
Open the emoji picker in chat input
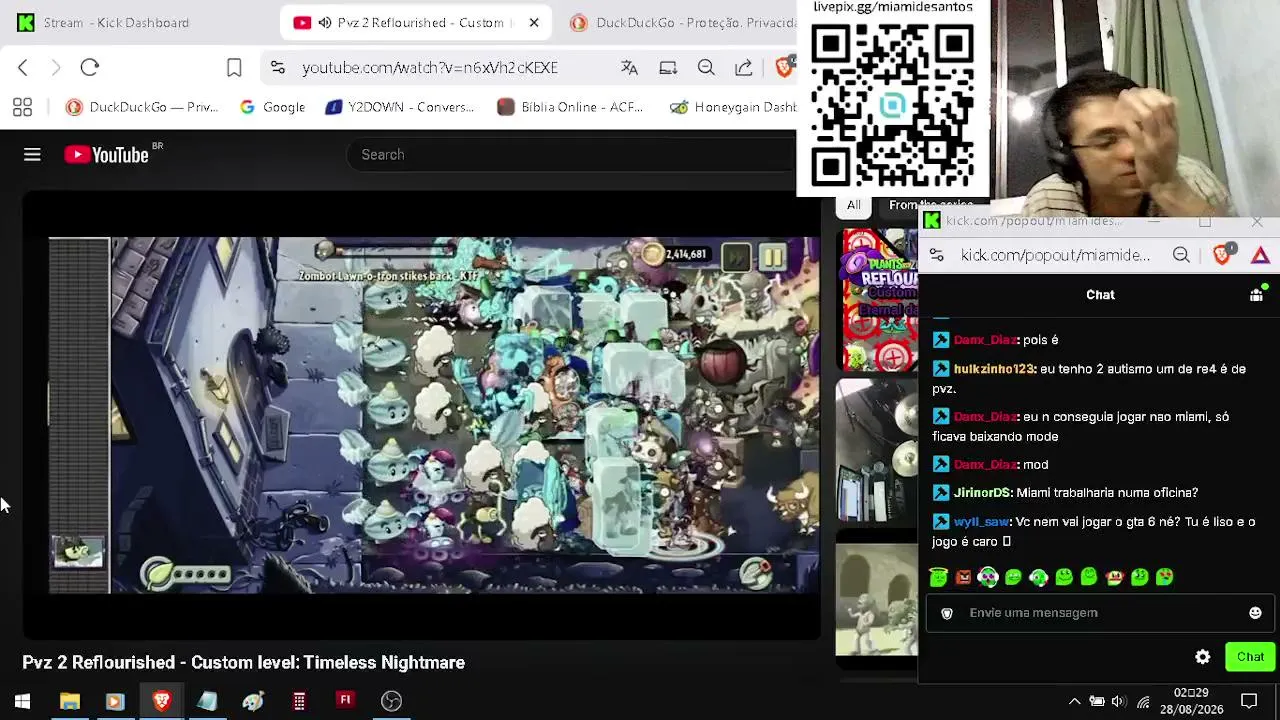coord(1255,613)
